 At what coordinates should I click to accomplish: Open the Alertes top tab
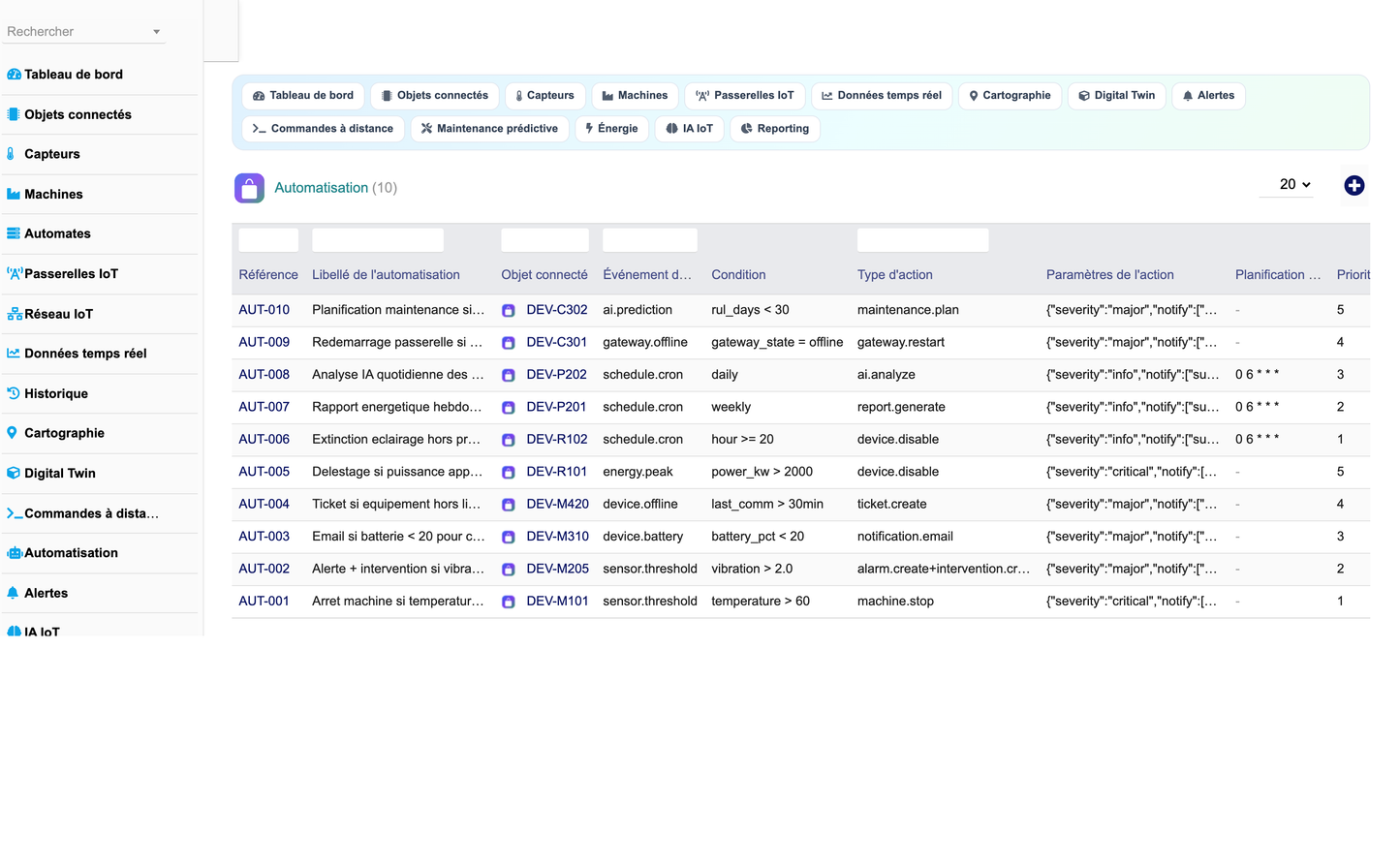(x=1208, y=96)
